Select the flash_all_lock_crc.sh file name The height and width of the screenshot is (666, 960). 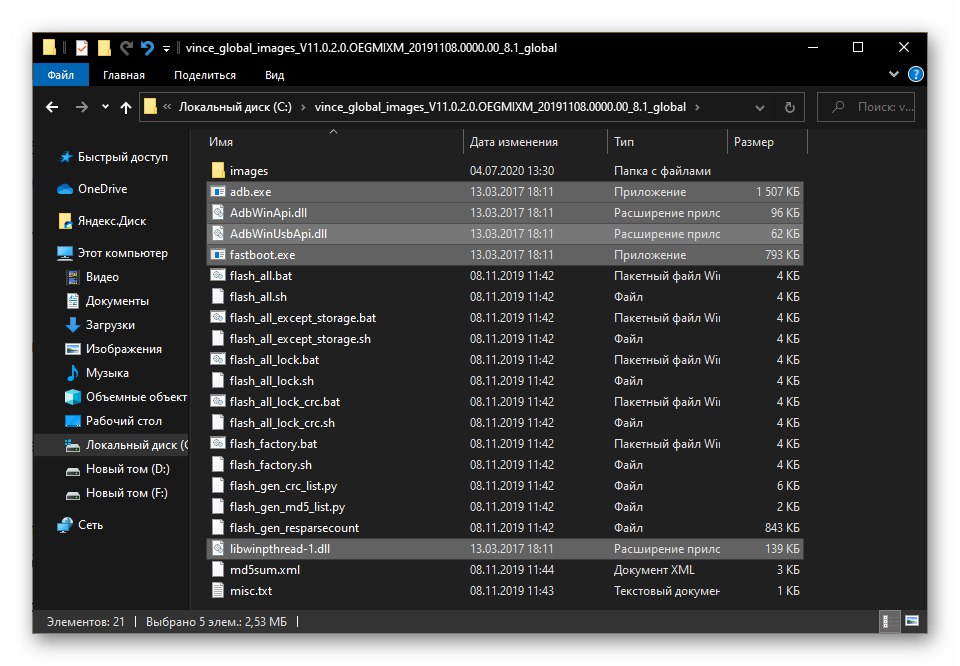(282, 423)
